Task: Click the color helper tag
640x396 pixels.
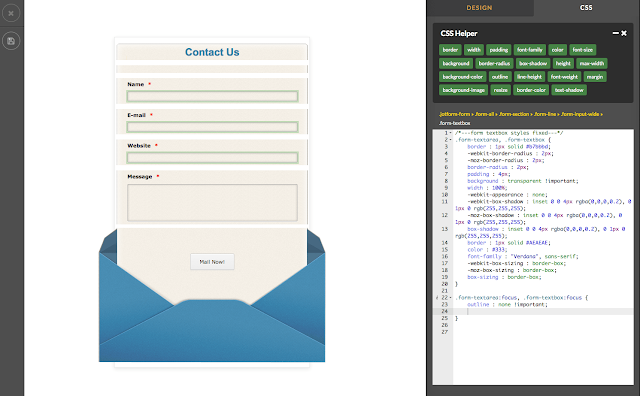Action: (x=558, y=50)
